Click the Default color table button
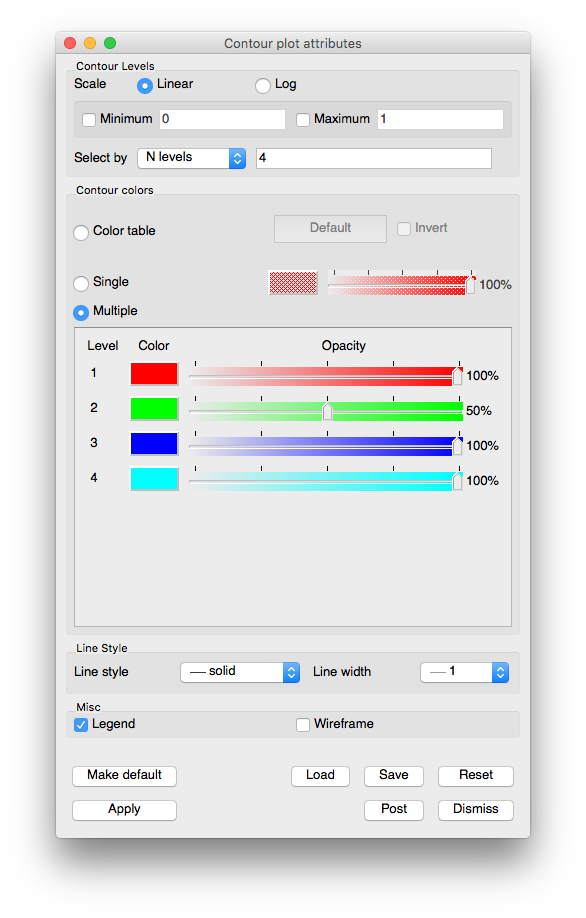 pos(330,228)
